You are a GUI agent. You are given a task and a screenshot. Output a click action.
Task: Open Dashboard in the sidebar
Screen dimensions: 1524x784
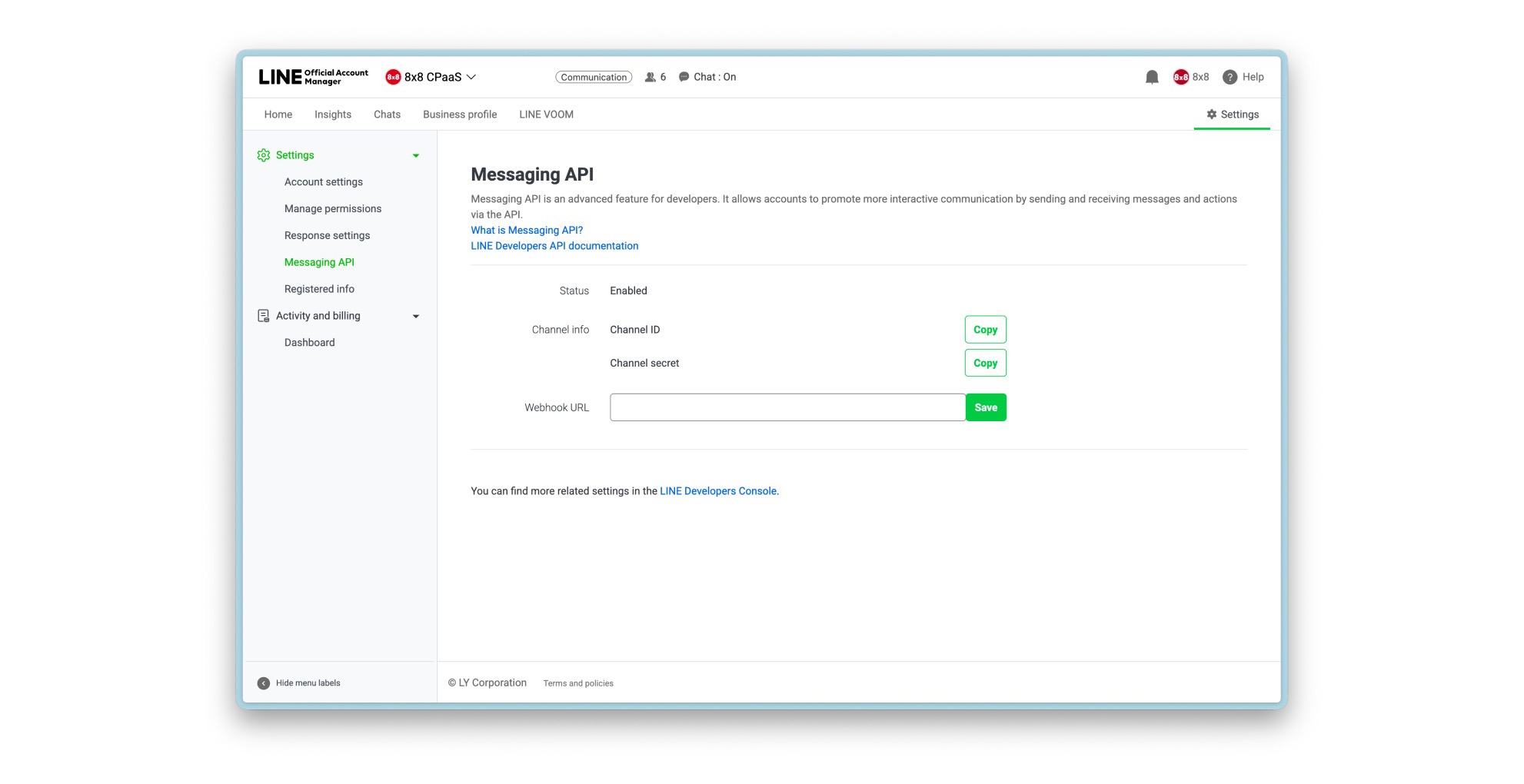(x=310, y=343)
